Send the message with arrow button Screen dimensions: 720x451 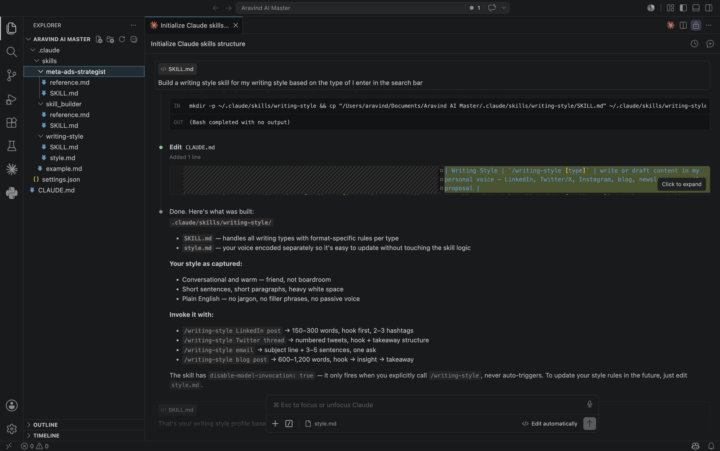click(590, 423)
